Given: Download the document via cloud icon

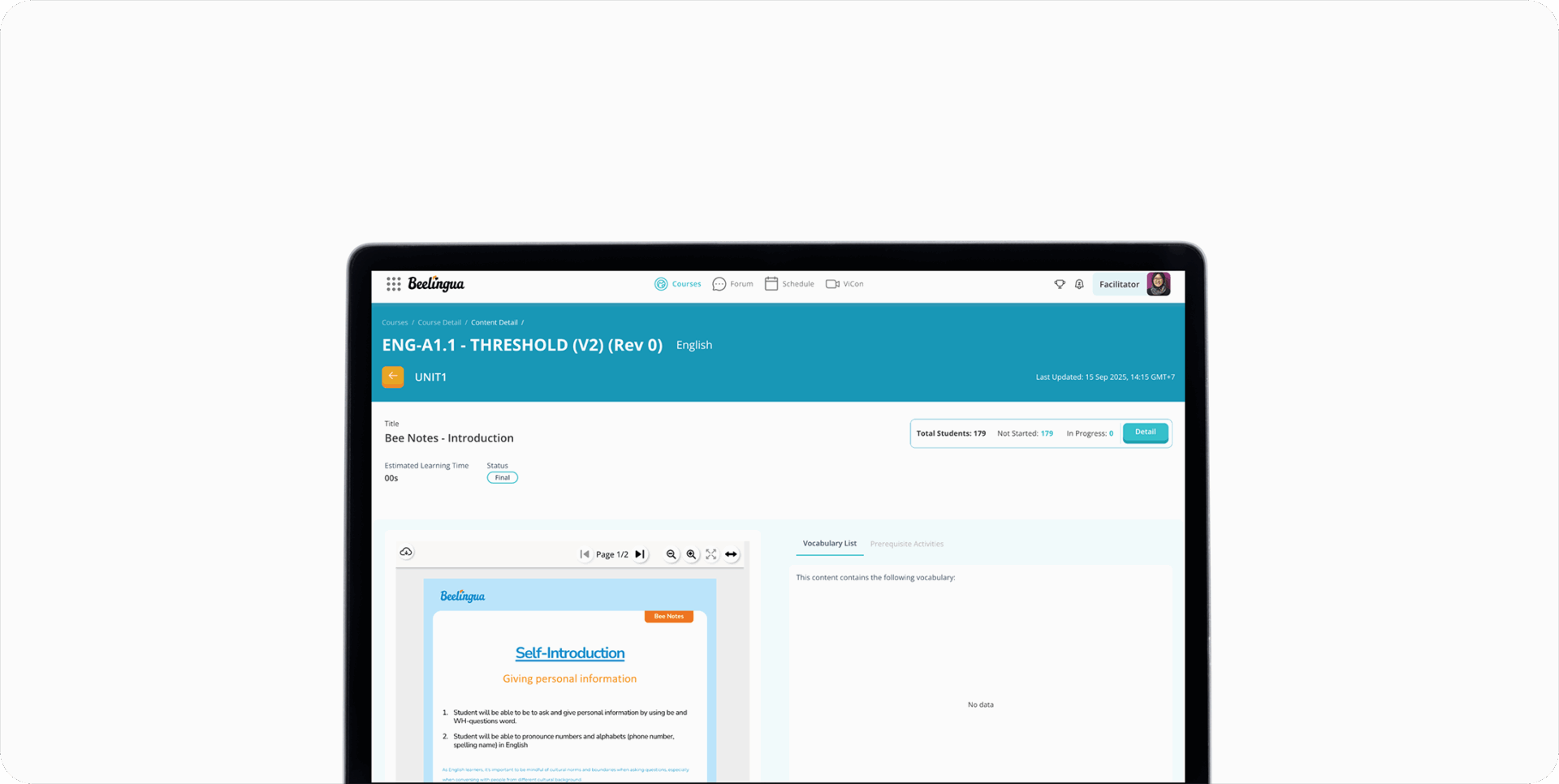Looking at the screenshot, I should pyautogui.click(x=406, y=553).
